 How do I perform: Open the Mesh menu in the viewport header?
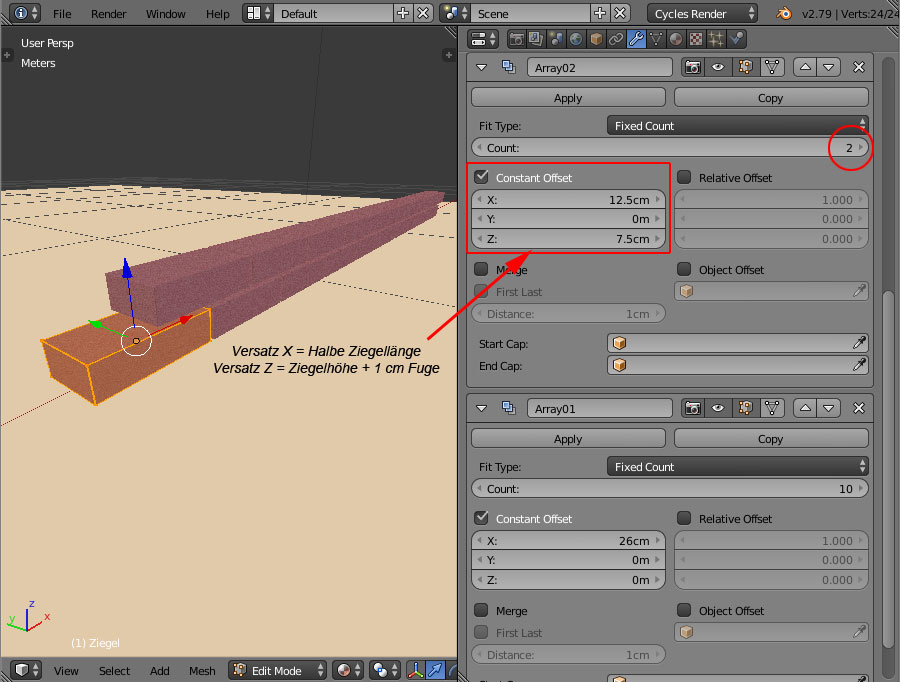(202, 671)
